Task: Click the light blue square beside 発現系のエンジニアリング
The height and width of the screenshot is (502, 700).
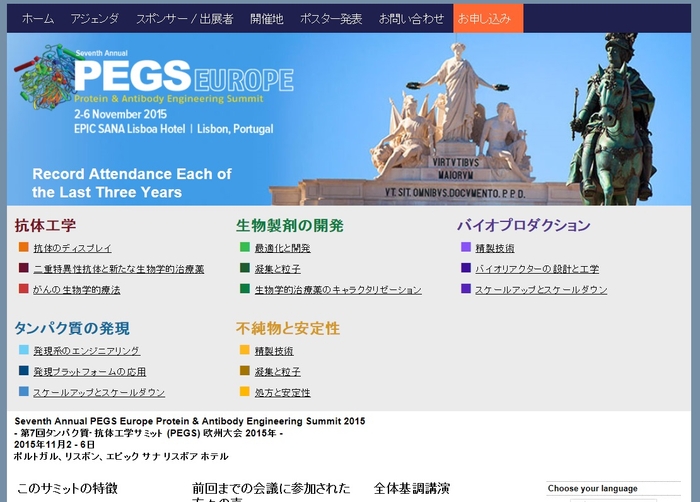Action: 24,350
